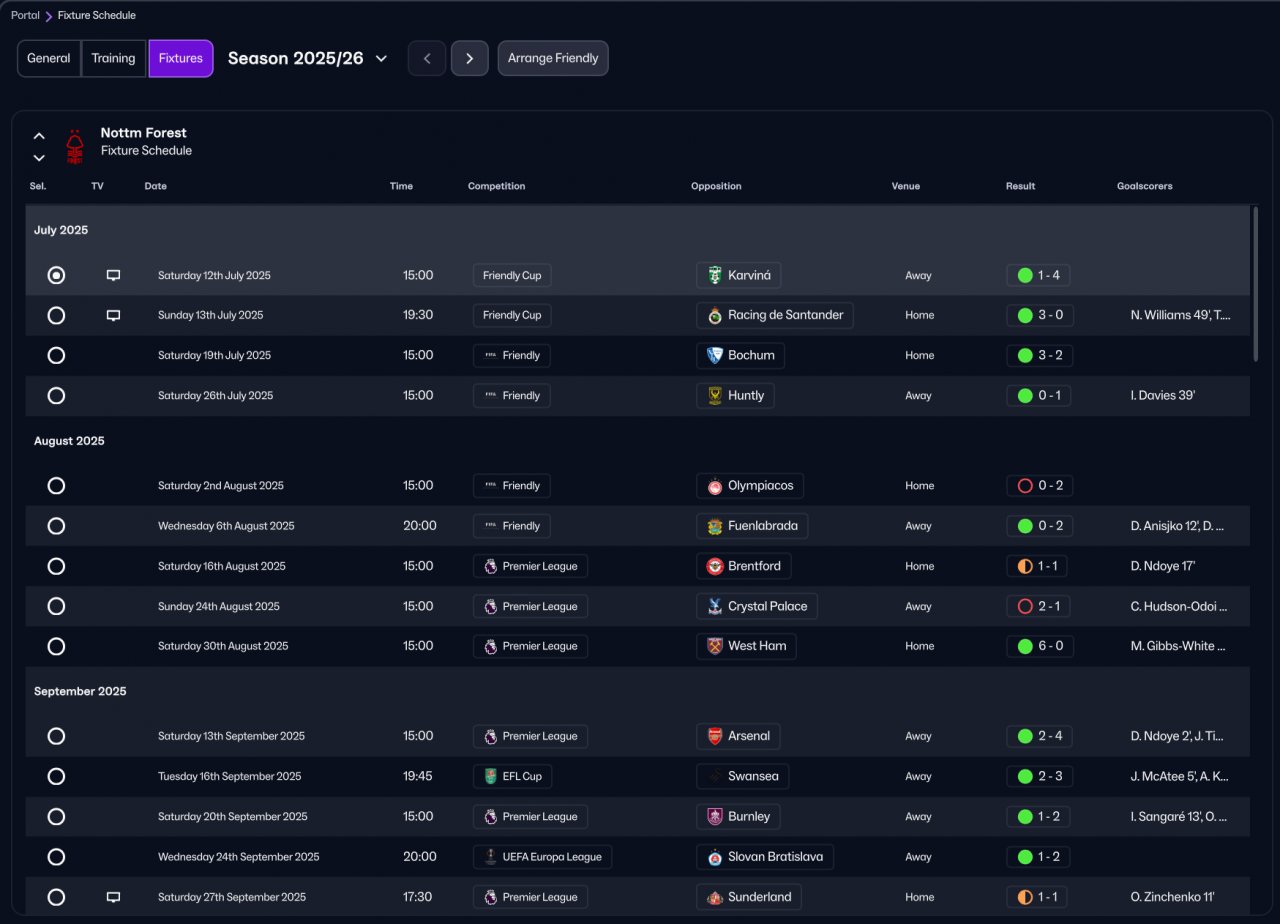Click the Slovan Bratislava club badge
1280x924 pixels.
click(714, 857)
